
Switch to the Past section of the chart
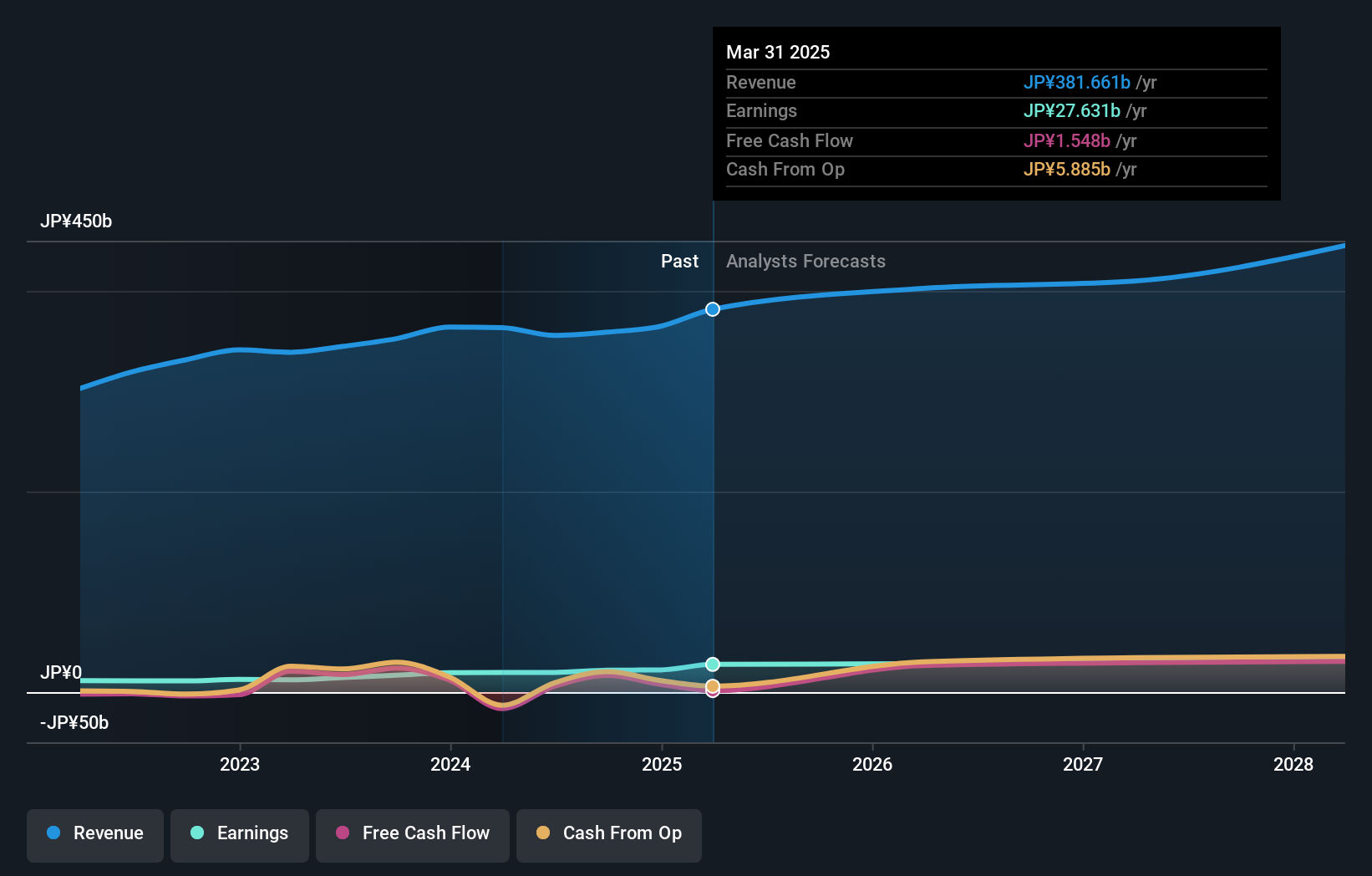[x=679, y=261]
